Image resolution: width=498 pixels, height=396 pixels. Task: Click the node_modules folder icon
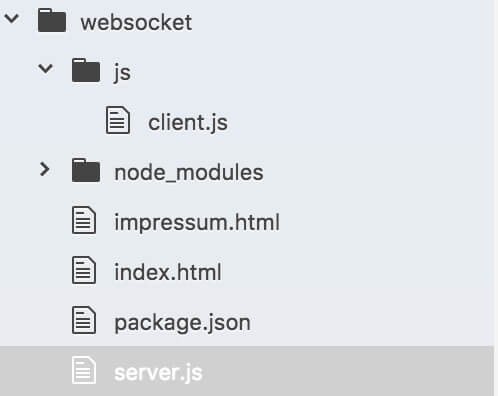point(86,170)
